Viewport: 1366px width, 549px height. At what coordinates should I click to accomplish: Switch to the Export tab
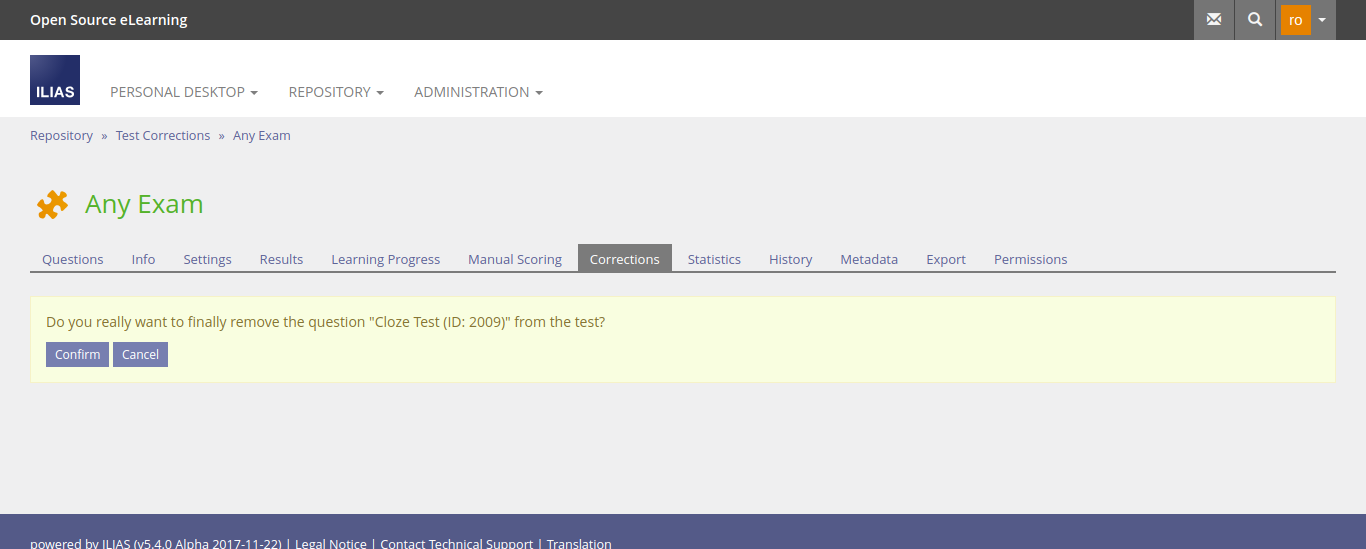pyautogui.click(x=946, y=259)
